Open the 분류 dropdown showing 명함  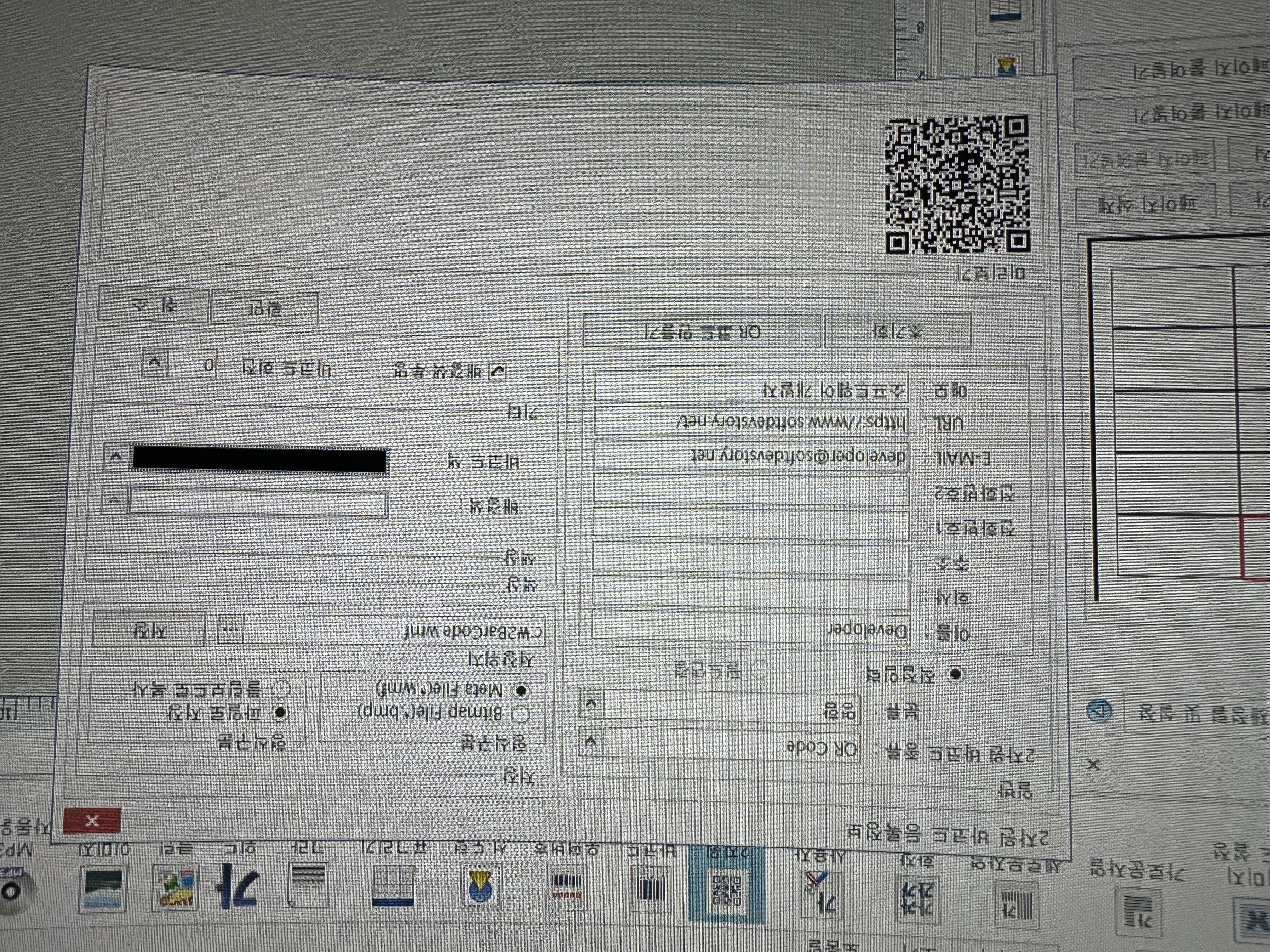click(592, 704)
